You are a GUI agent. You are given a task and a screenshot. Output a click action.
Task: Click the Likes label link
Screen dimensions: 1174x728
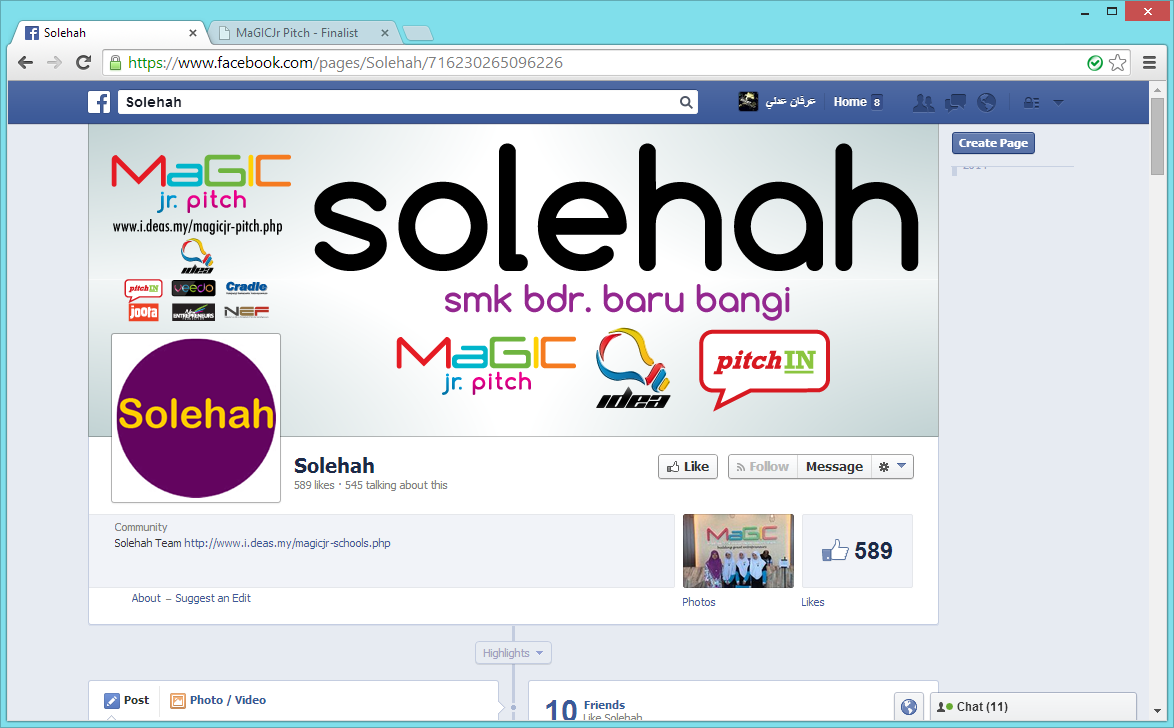(812, 602)
